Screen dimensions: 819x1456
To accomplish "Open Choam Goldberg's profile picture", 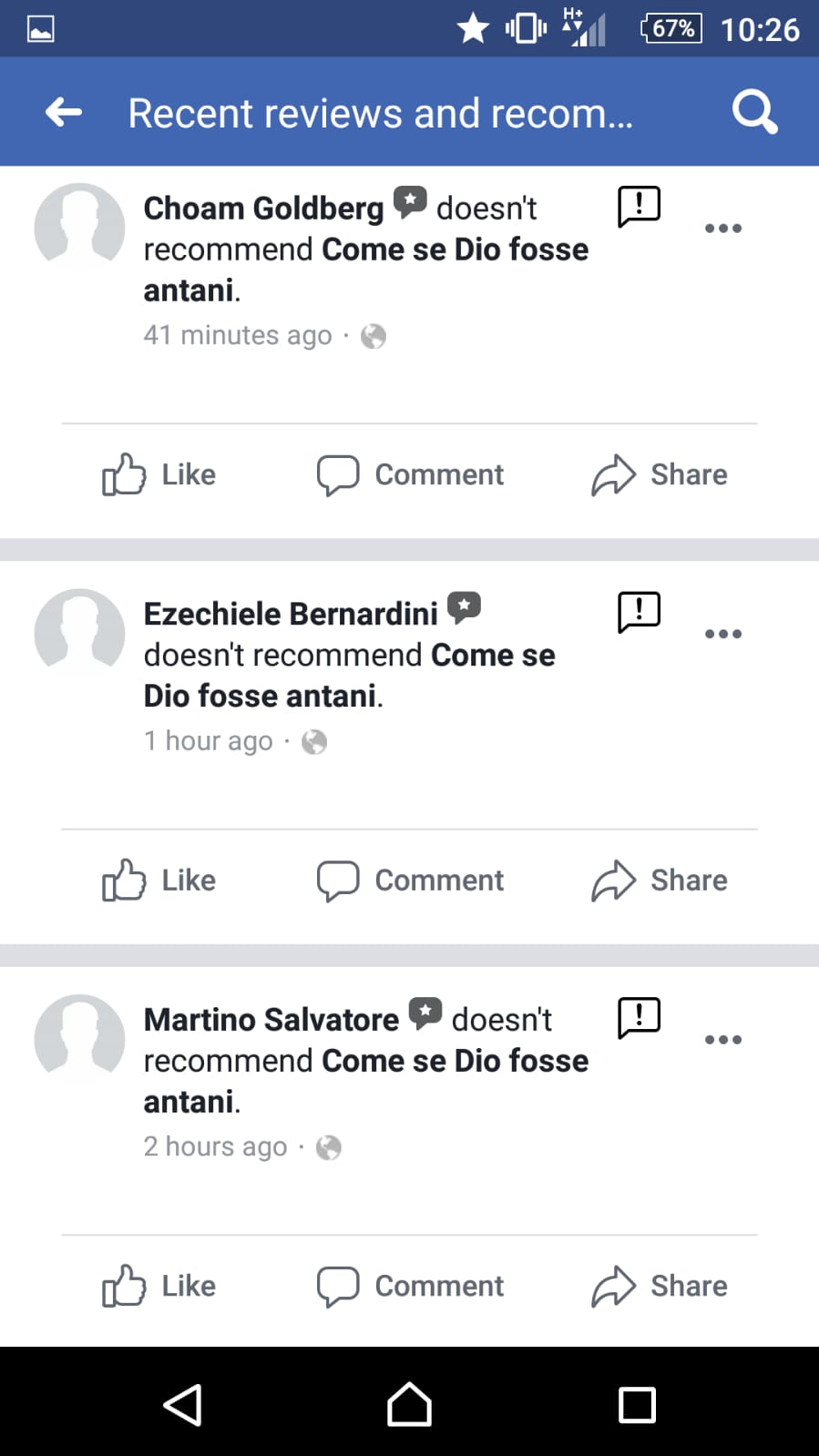I will pos(79,228).
